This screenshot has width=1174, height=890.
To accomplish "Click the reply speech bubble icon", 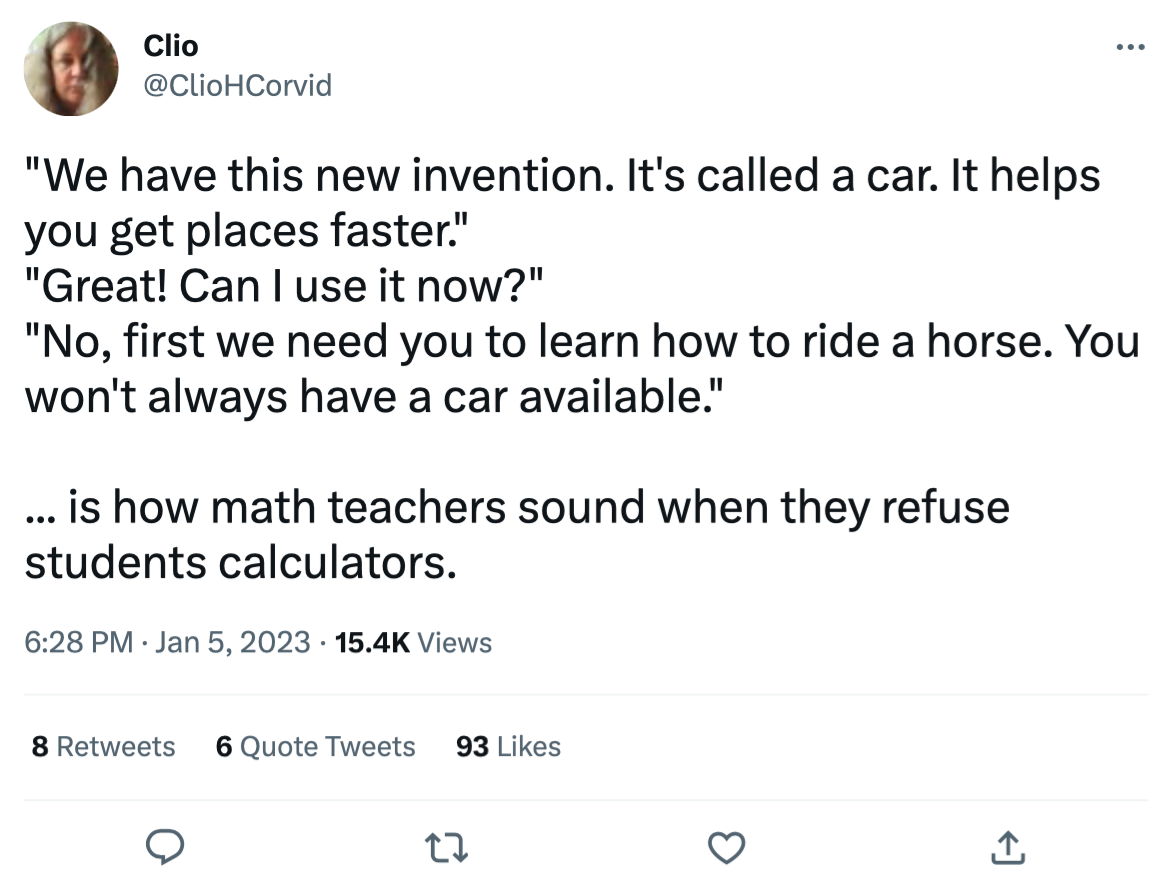I will [x=165, y=849].
